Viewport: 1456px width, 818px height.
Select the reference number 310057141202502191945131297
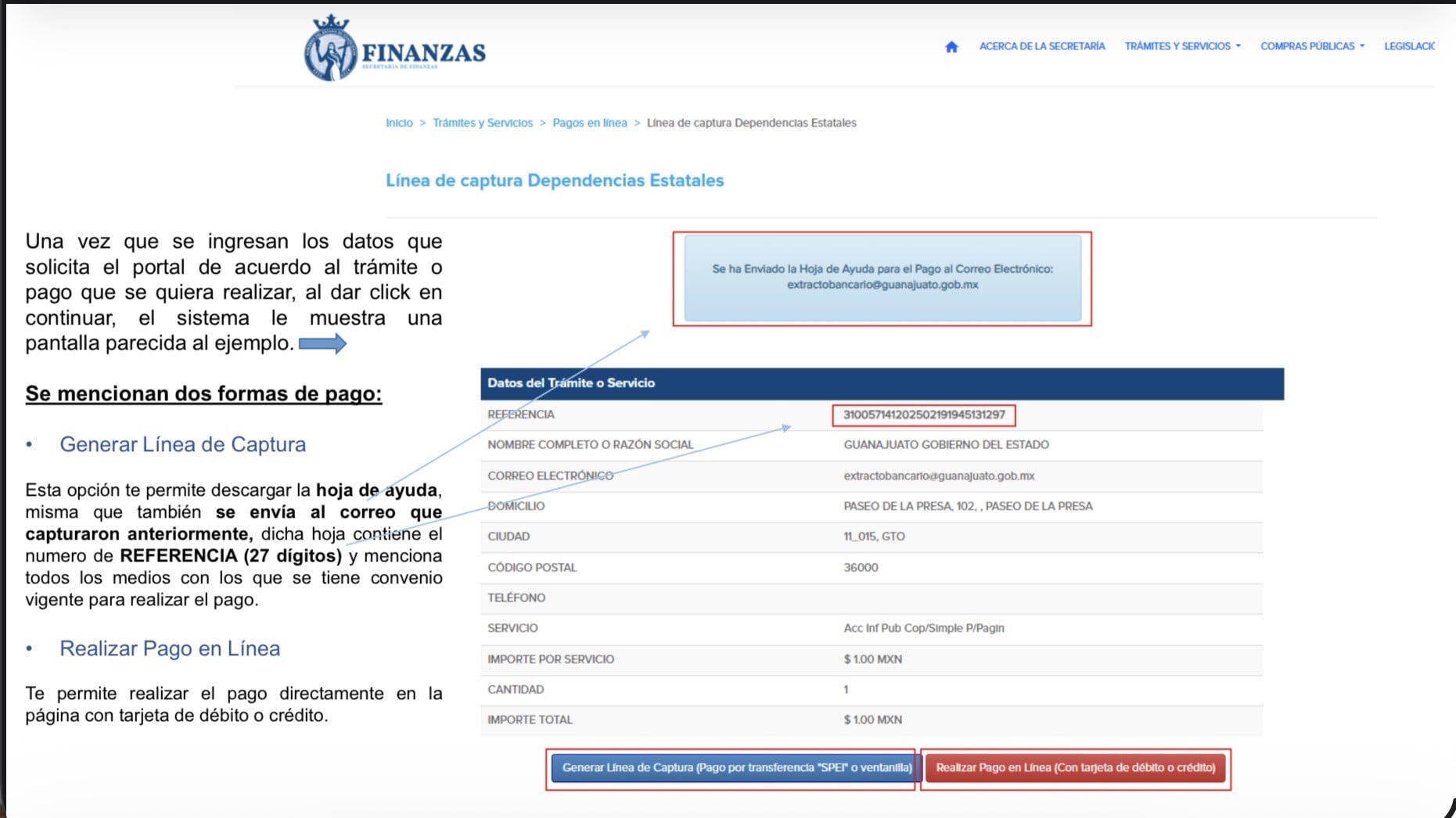click(x=924, y=414)
